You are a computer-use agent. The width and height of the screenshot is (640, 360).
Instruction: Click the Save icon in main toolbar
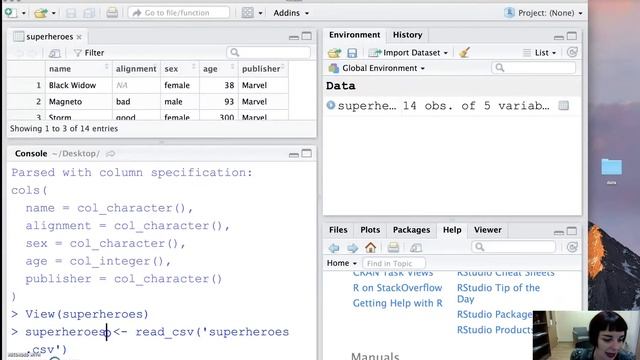[71, 13]
